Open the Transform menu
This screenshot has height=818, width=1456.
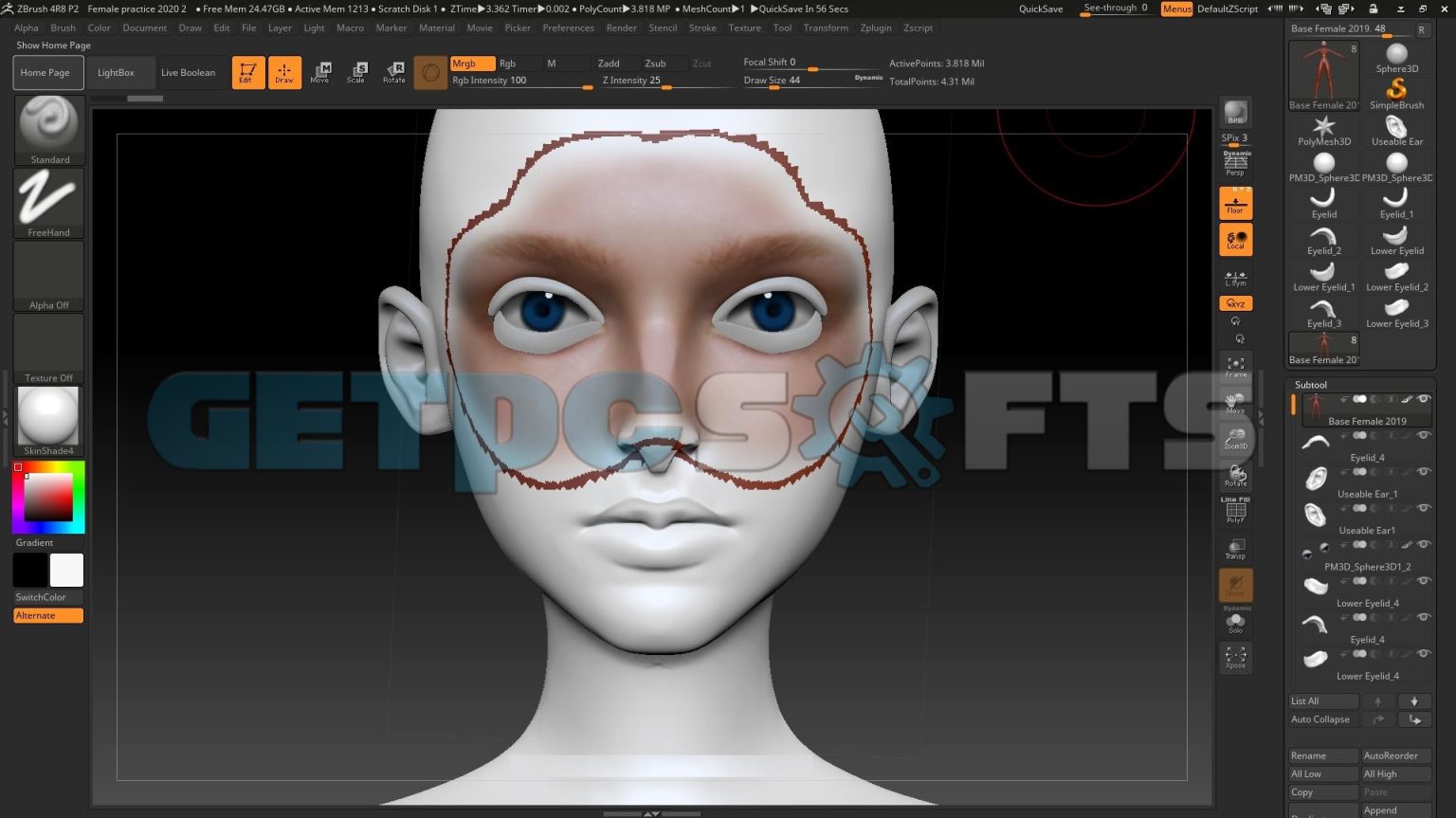click(825, 27)
